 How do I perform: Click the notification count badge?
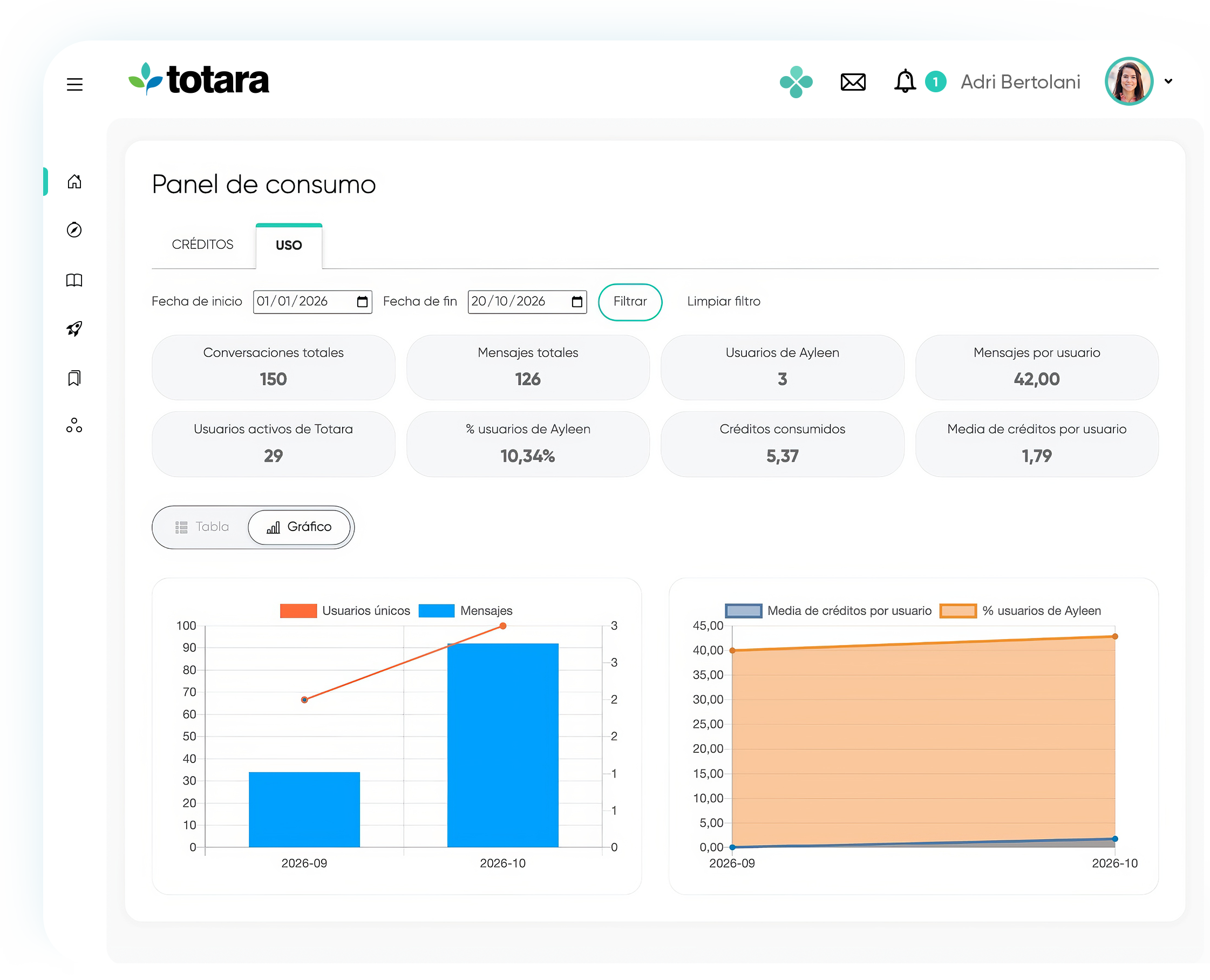click(x=935, y=82)
